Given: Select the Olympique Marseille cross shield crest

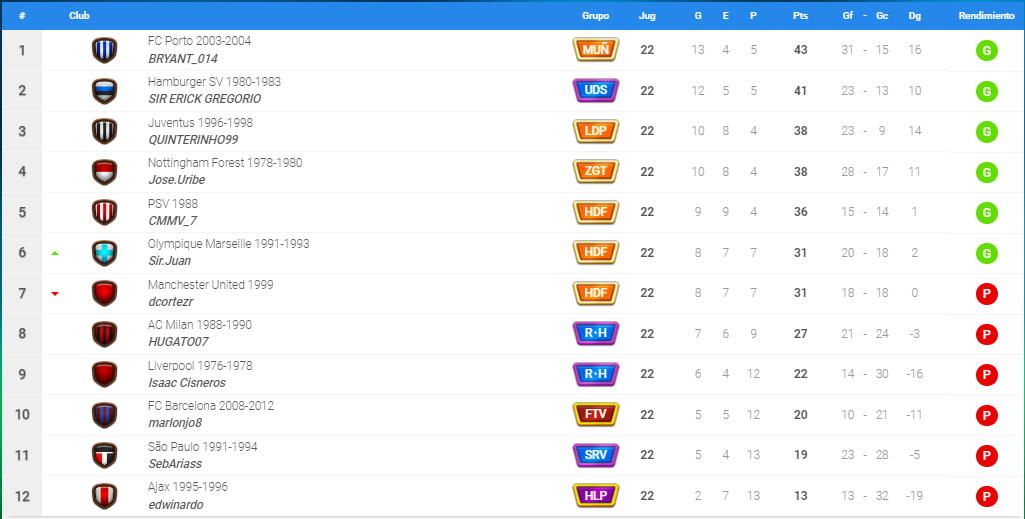Looking at the screenshot, I should point(105,253).
